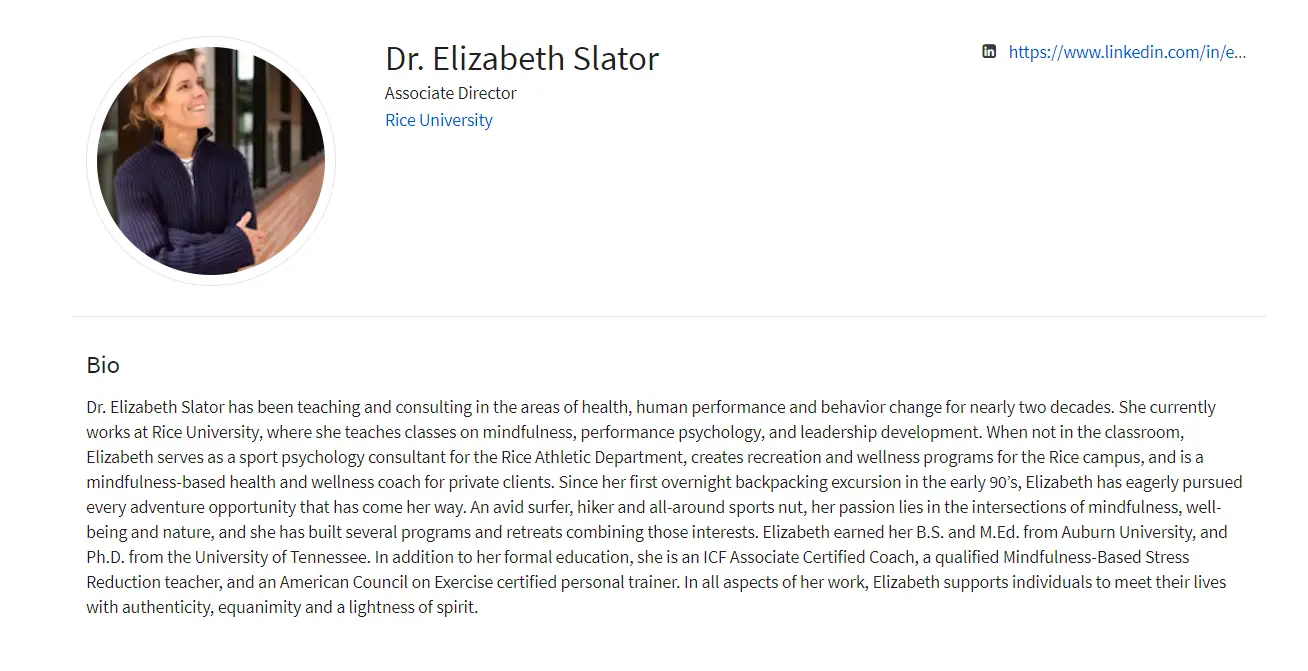Click Dr. Elizabeth Slator's profile photo
The height and width of the screenshot is (671, 1308).
(211, 161)
